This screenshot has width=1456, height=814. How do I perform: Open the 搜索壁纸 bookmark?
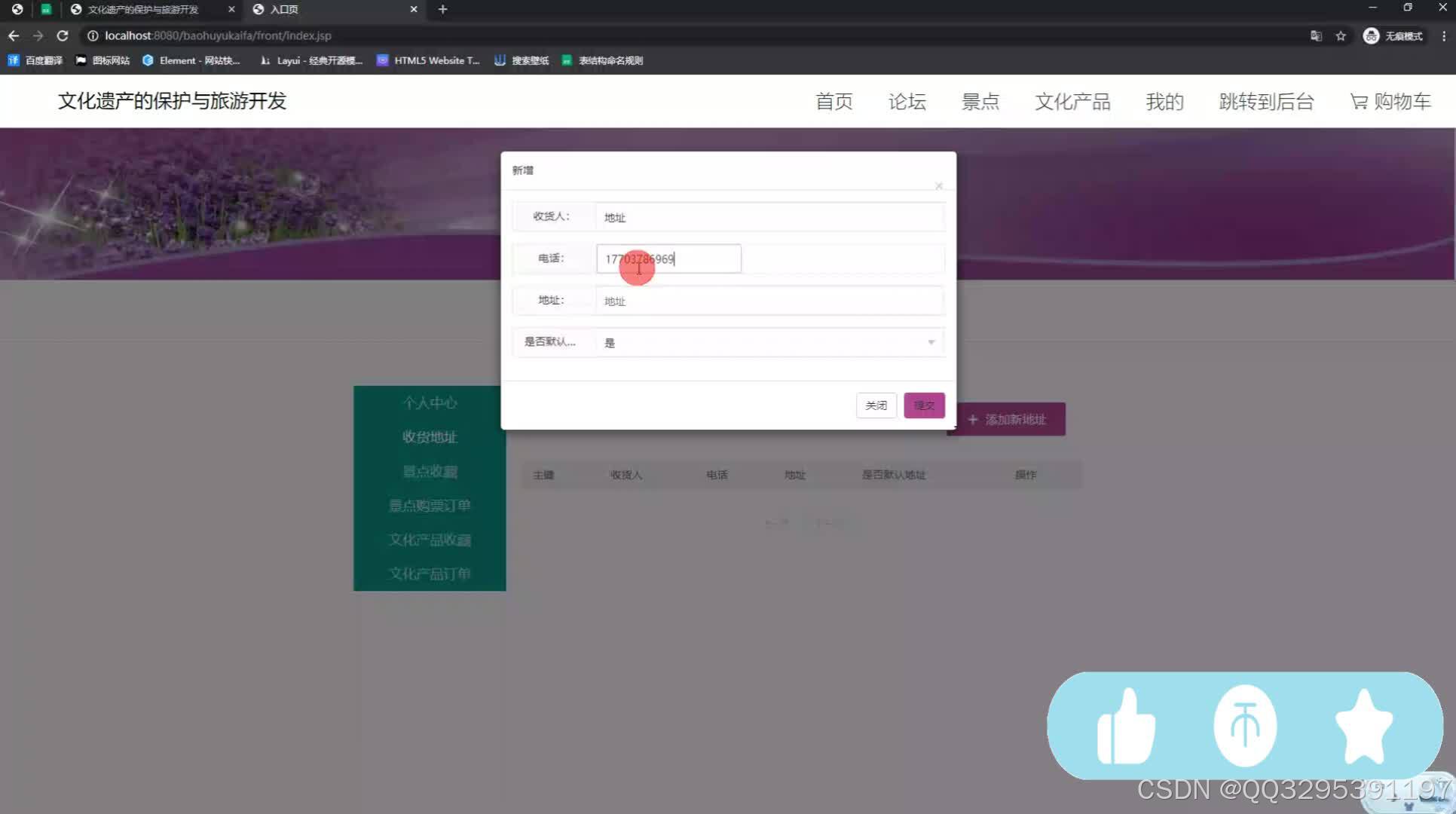click(522, 60)
